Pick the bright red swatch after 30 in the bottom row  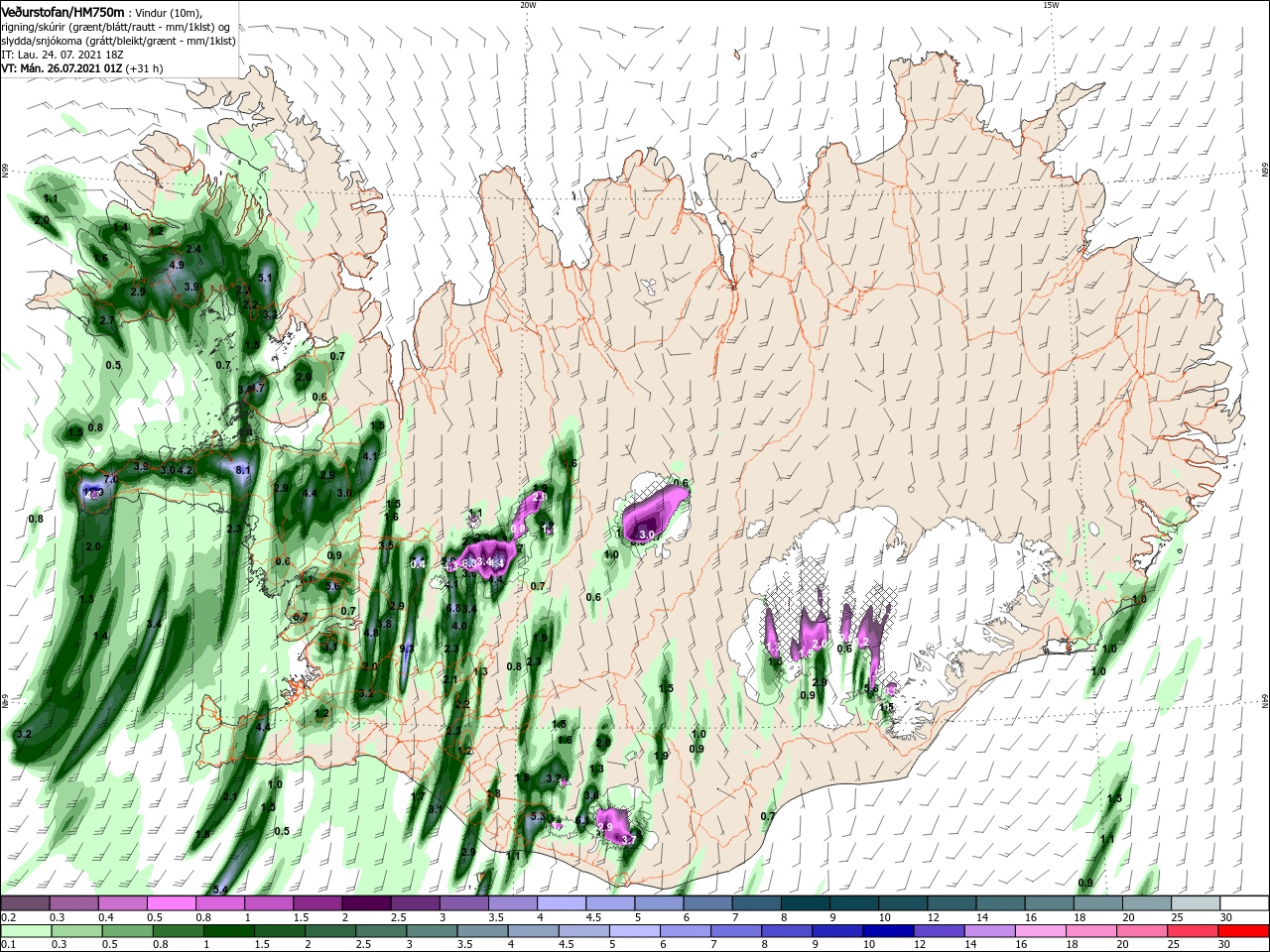pos(1244,930)
